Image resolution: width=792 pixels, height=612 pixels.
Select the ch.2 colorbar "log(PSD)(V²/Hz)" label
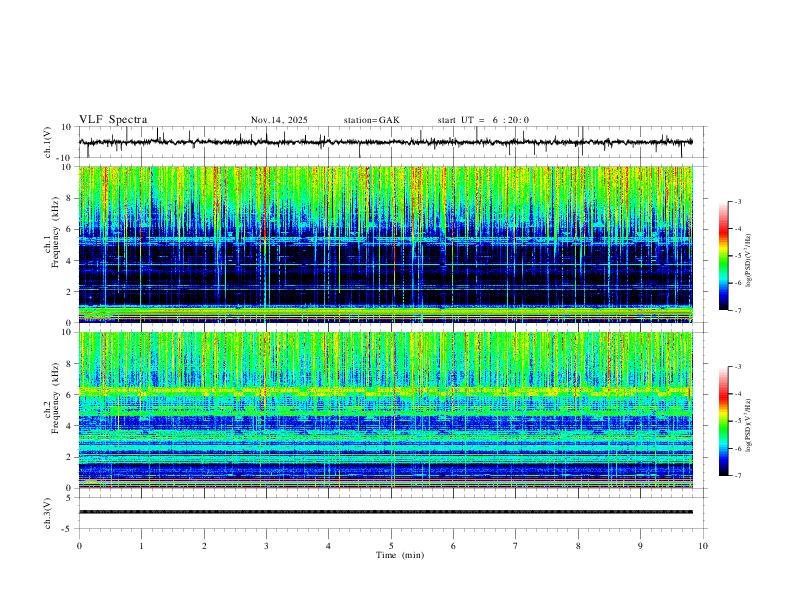tap(749, 426)
